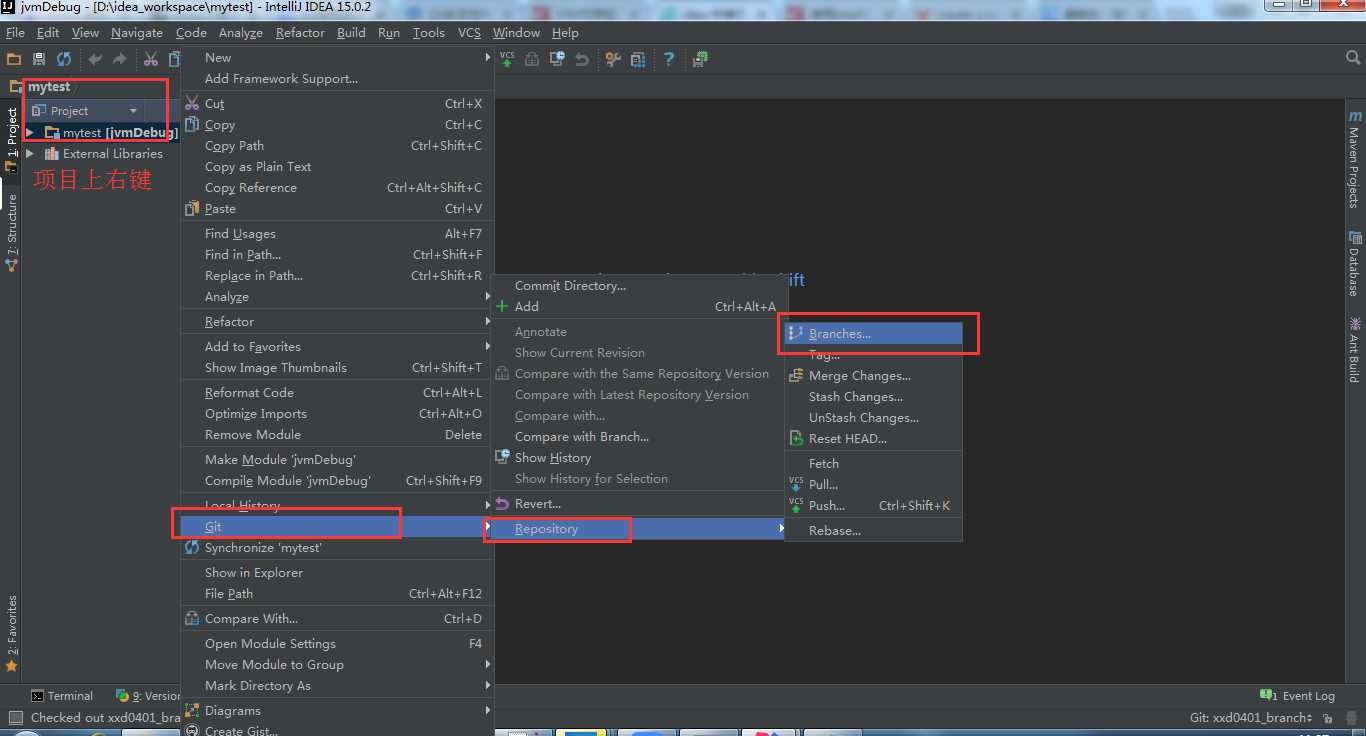This screenshot has width=1366, height=736.
Task: Click the Save All toolbar icon
Action: pos(39,60)
